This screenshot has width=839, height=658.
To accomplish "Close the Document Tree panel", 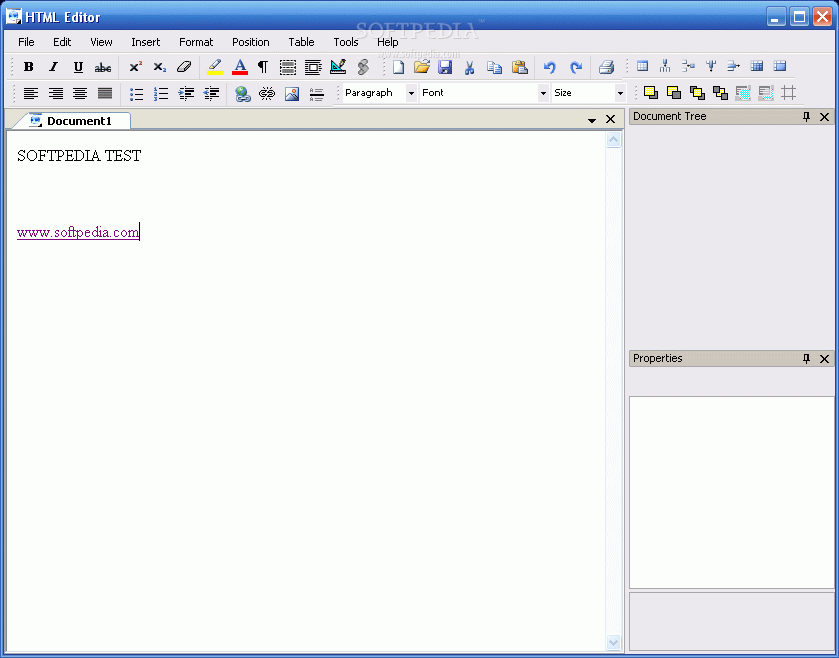I will click(825, 117).
